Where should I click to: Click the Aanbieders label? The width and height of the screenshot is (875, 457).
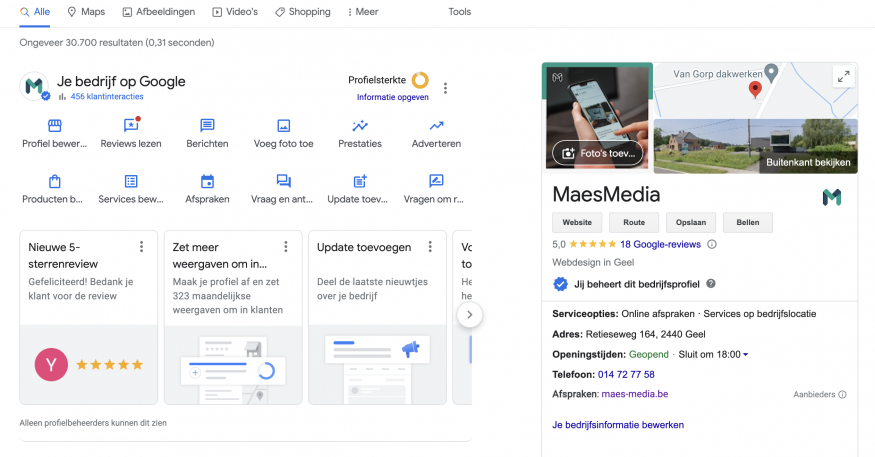click(814, 395)
